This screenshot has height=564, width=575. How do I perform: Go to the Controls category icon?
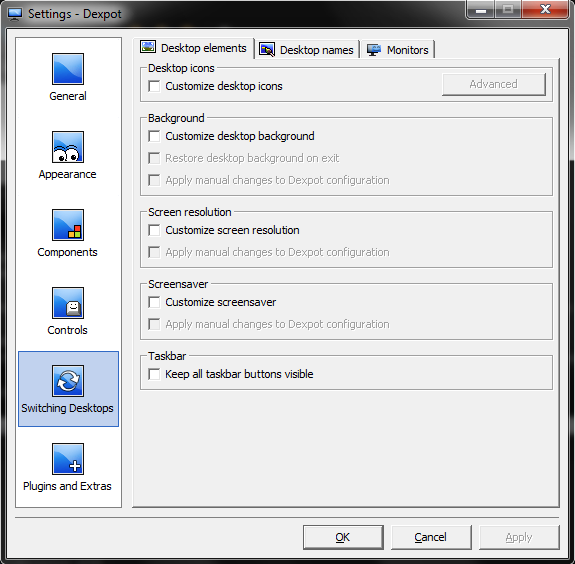(x=68, y=303)
